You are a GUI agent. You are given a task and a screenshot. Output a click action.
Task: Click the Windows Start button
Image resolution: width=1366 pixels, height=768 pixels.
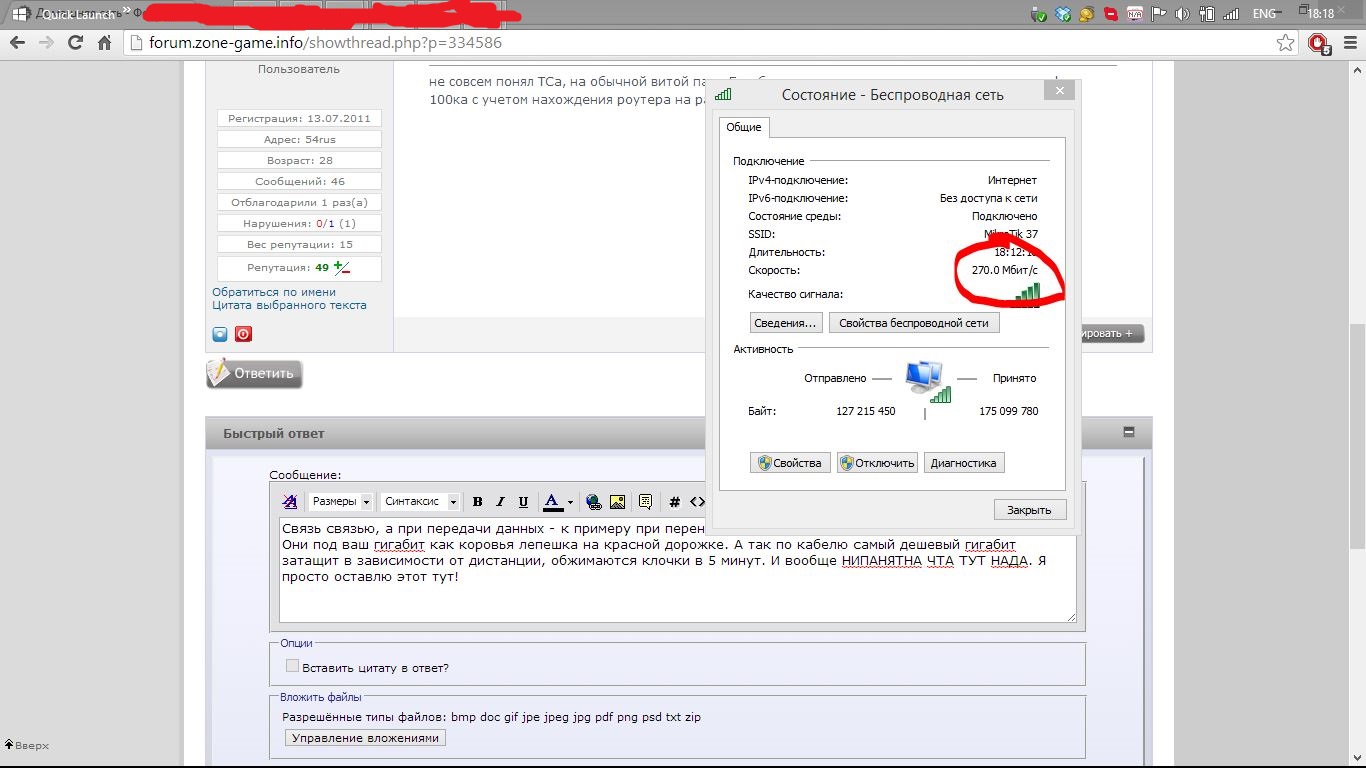(x=19, y=14)
